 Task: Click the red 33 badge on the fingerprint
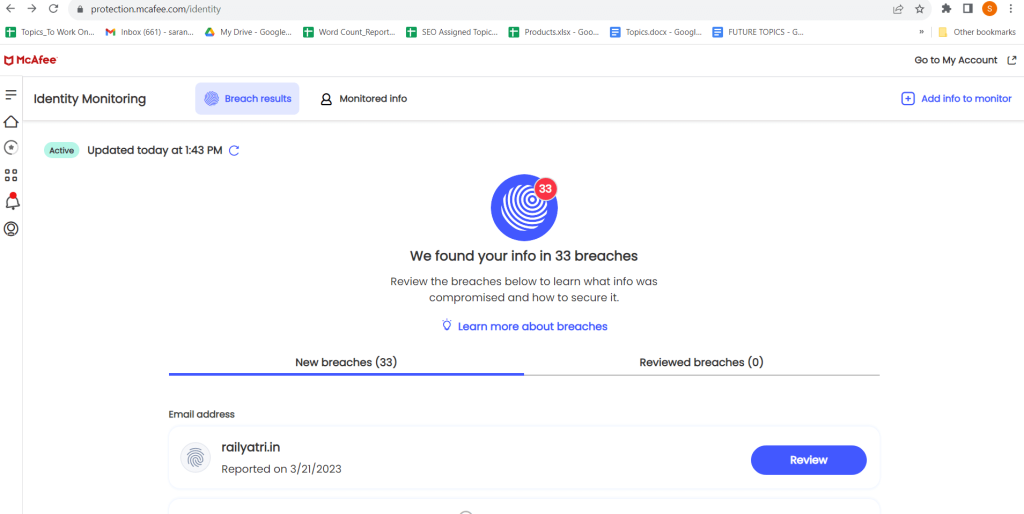pos(546,189)
